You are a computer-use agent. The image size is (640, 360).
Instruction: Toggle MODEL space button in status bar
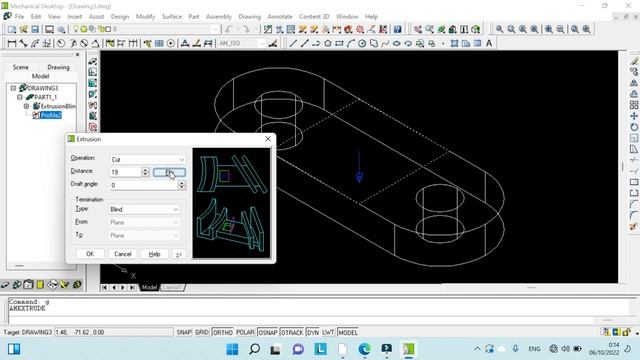(348, 333)
